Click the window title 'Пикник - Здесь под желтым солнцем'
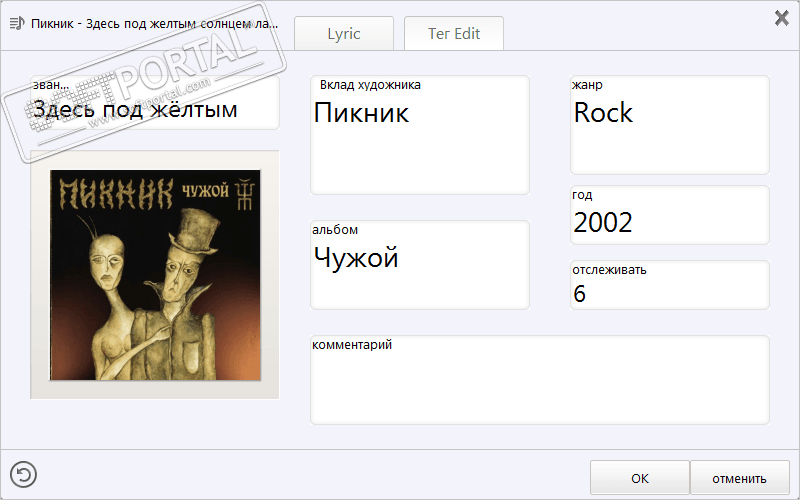This screenshot has width=800, height=500. [155, 24]
